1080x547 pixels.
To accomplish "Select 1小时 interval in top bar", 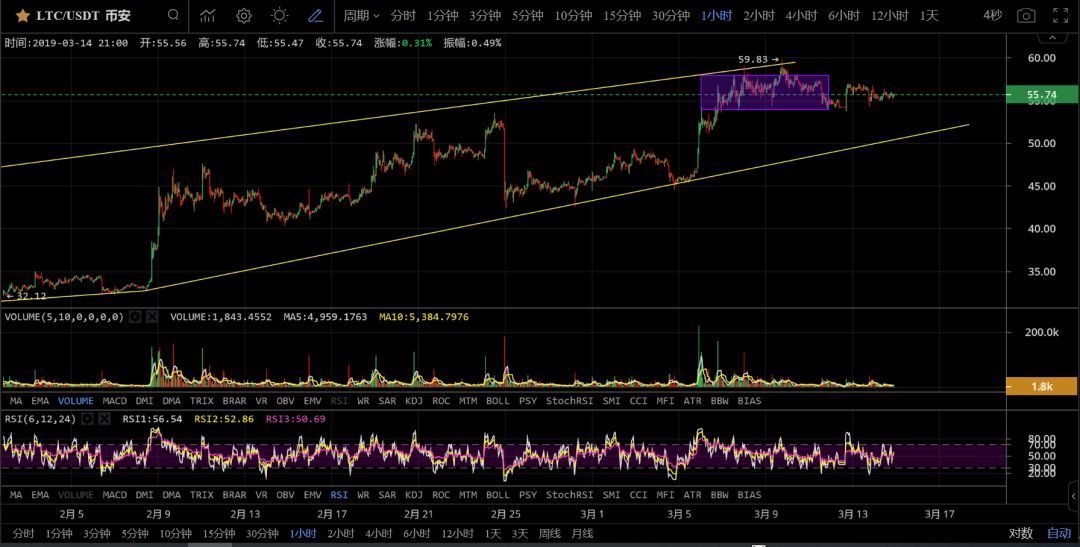I will click(x=716, y=15).
